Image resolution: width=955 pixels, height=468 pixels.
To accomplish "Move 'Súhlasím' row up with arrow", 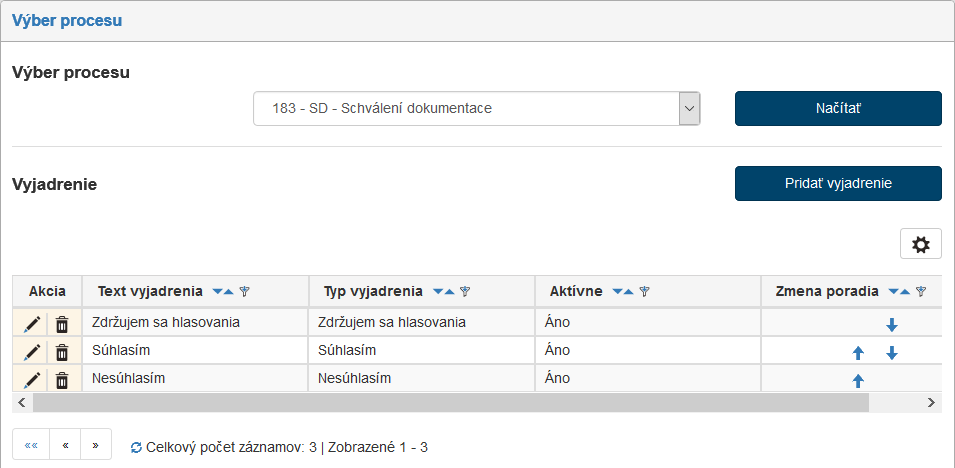I will point(857,352).
